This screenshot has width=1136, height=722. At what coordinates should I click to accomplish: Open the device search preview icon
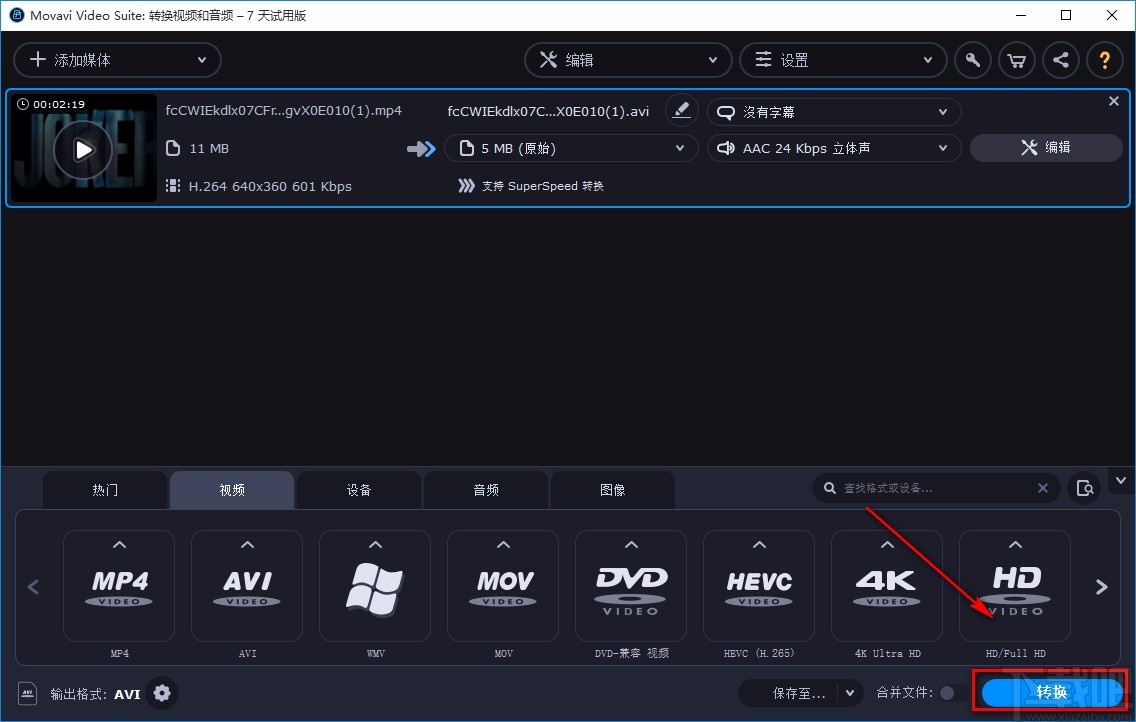1085,488
